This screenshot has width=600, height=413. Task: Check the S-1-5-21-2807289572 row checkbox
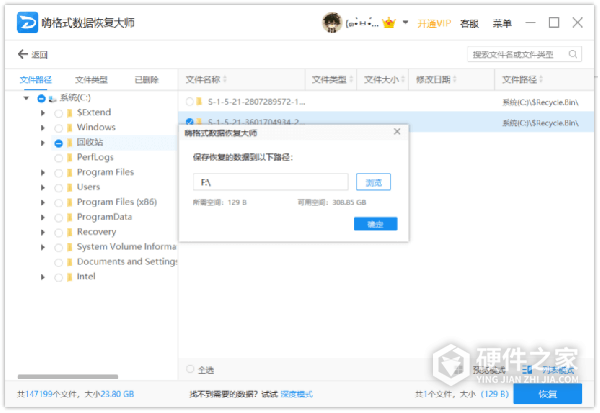click(189, 101)
